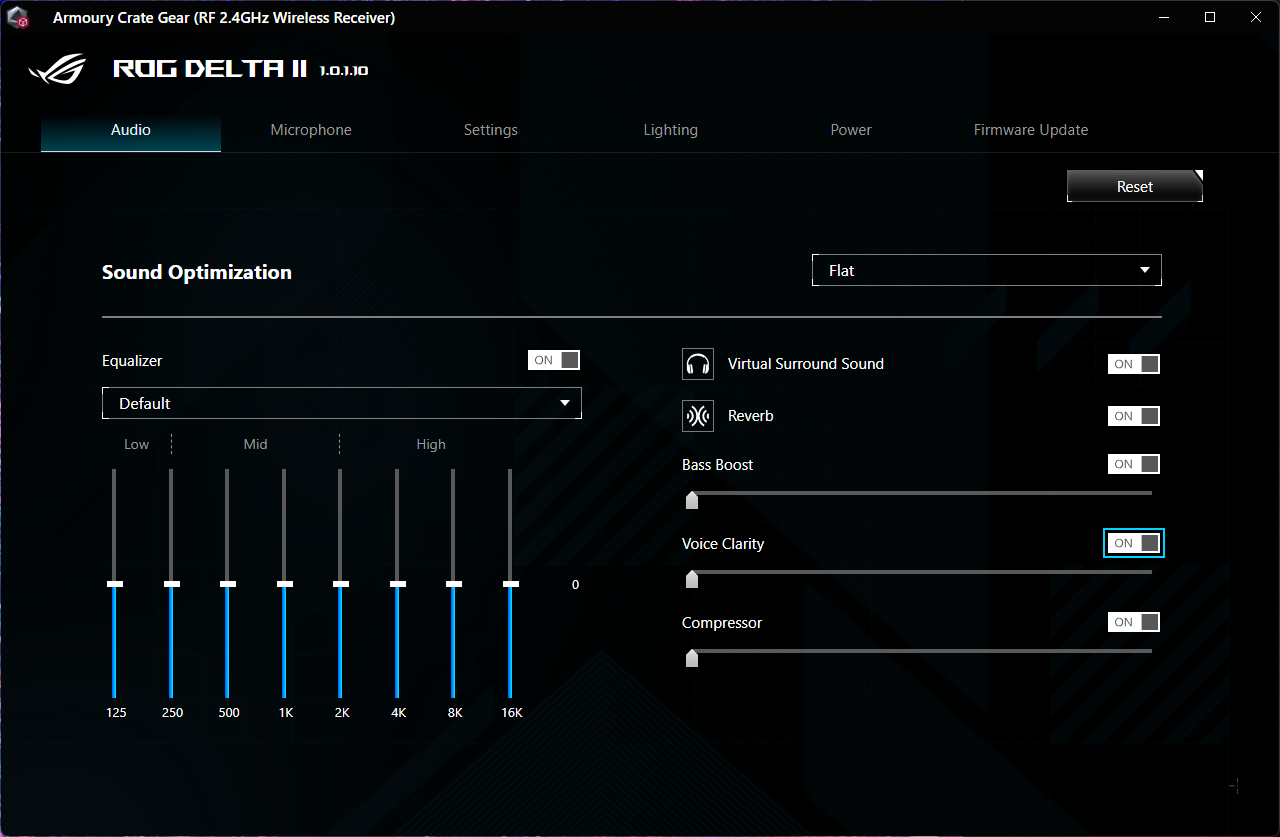View the Firmware Update tab
This screenshot has width=1280, height=837.
pyautogui.click(x=1031, y=130)
